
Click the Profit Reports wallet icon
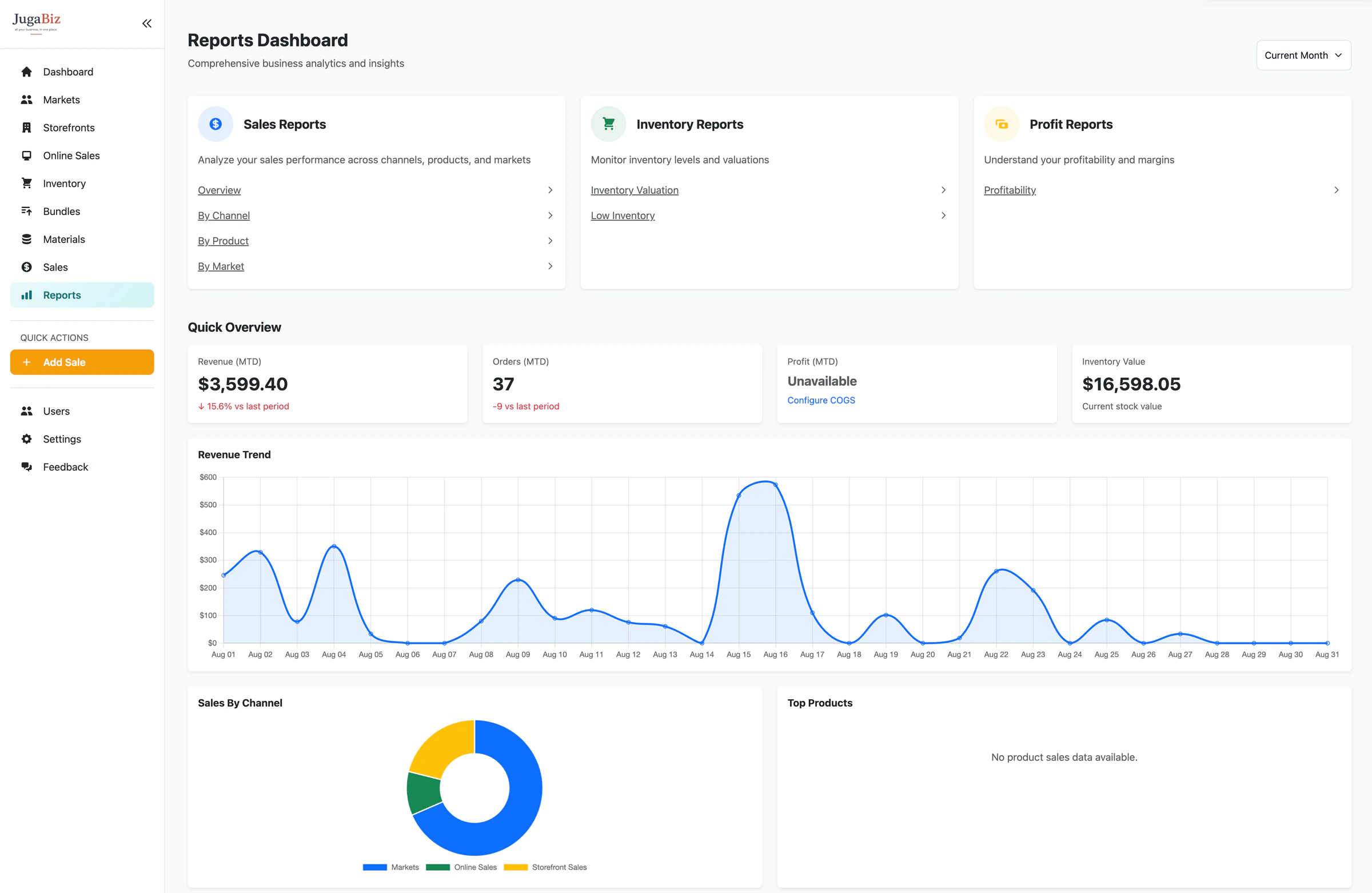(x=1002, y=124)
